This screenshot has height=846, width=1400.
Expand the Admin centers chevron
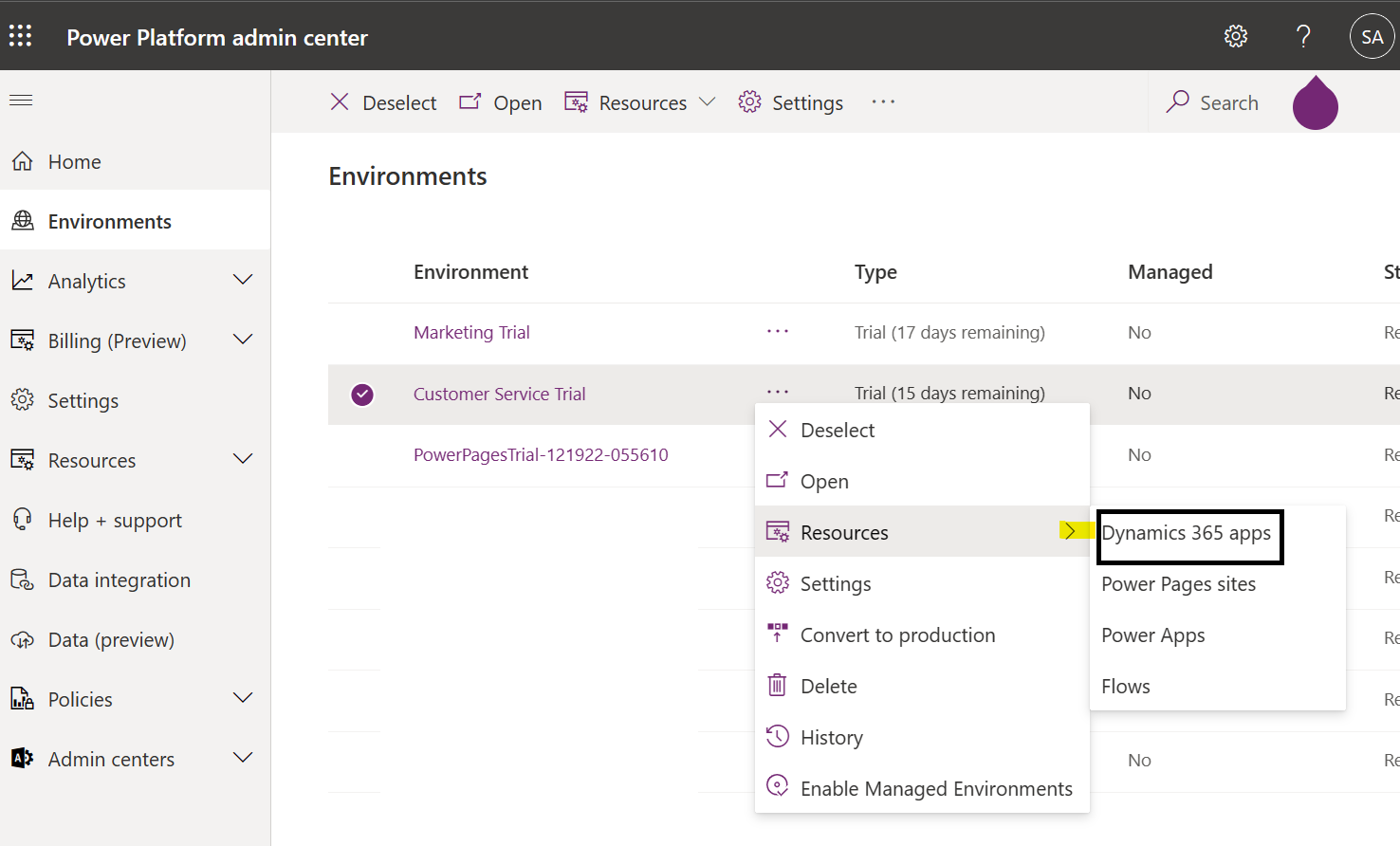[x=243, y=758]
